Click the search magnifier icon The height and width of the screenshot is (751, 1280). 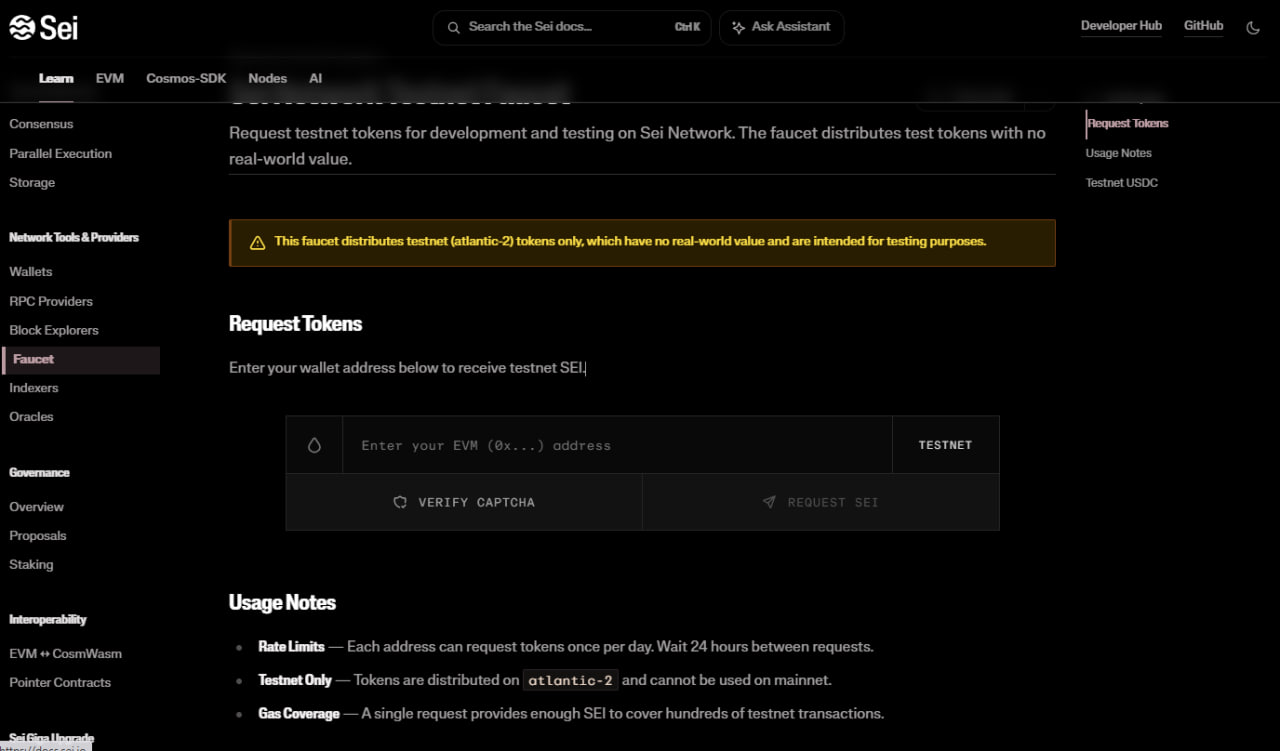click(454, 27)
